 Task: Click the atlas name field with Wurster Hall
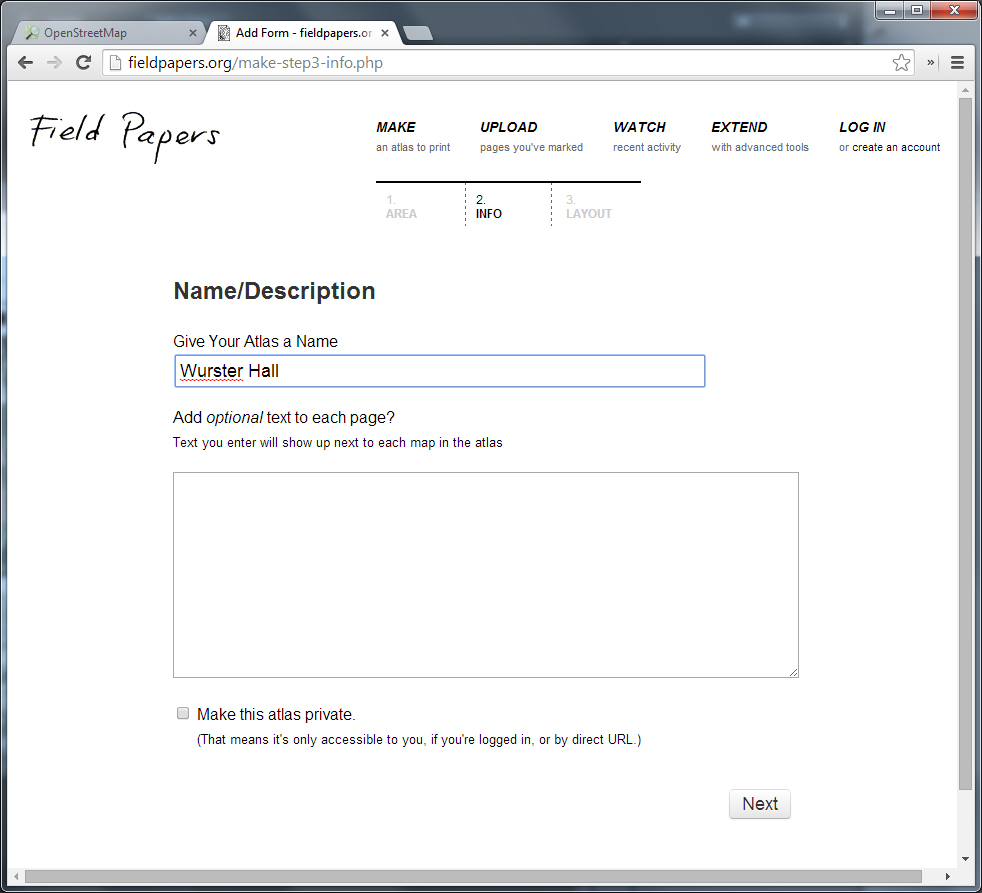point(440,371)
